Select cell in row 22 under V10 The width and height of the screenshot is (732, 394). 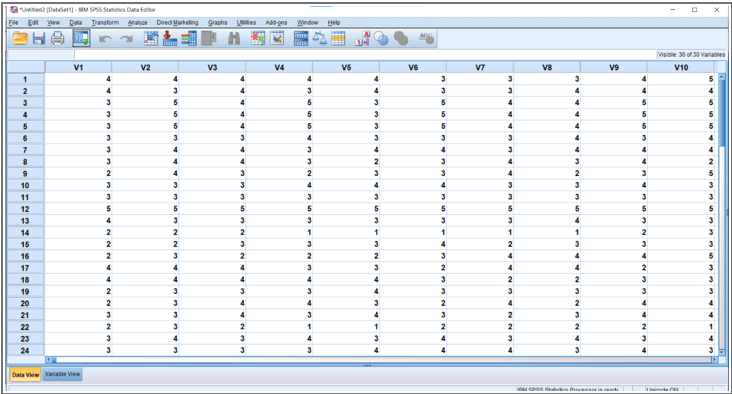click(682, 327)
